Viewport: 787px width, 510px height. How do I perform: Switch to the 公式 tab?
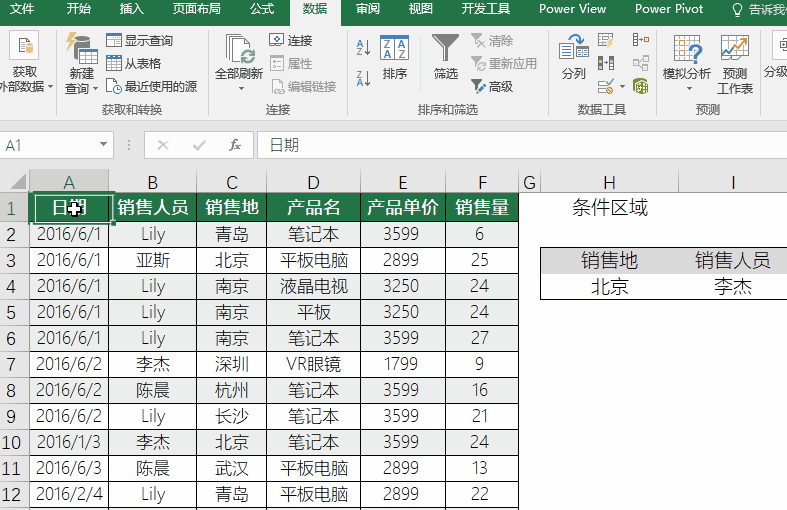[262, 9]
